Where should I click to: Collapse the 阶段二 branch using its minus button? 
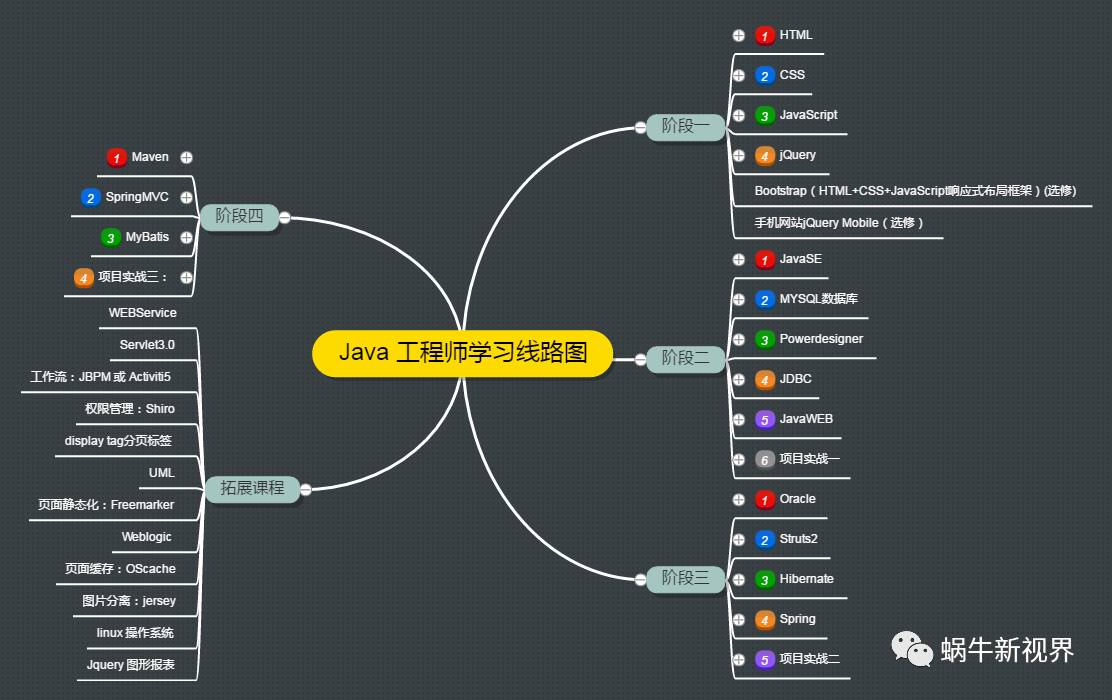click(x=640, y=360)
